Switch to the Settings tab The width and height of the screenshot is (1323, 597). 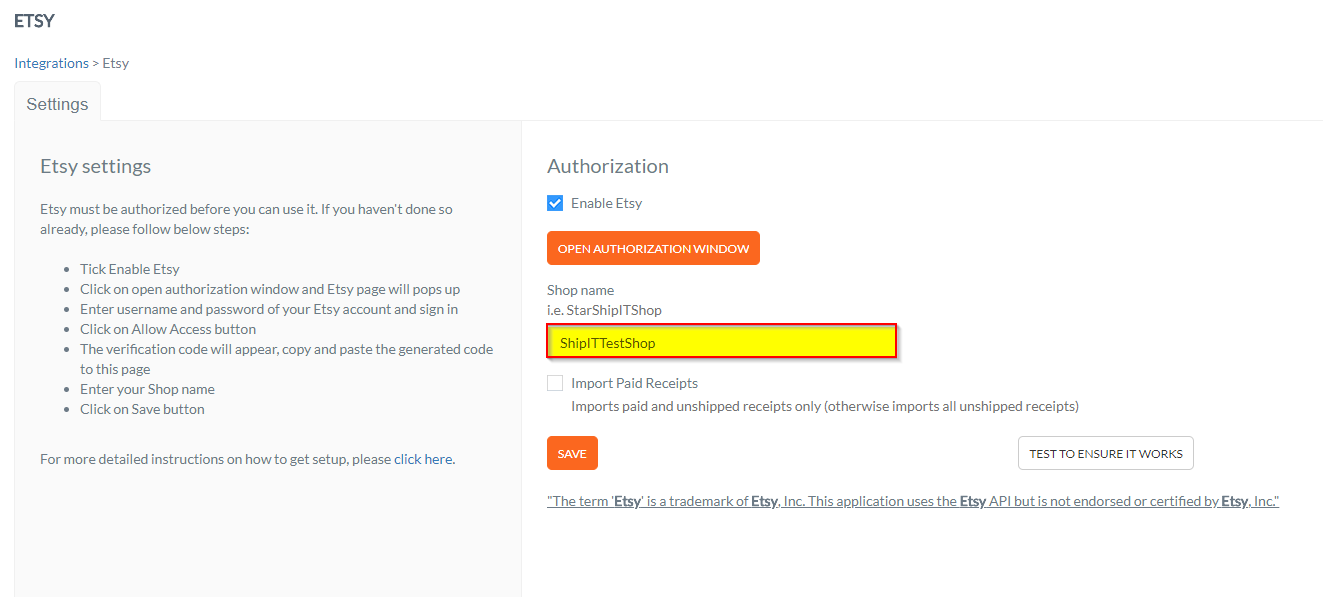click(x=57, y=104)
